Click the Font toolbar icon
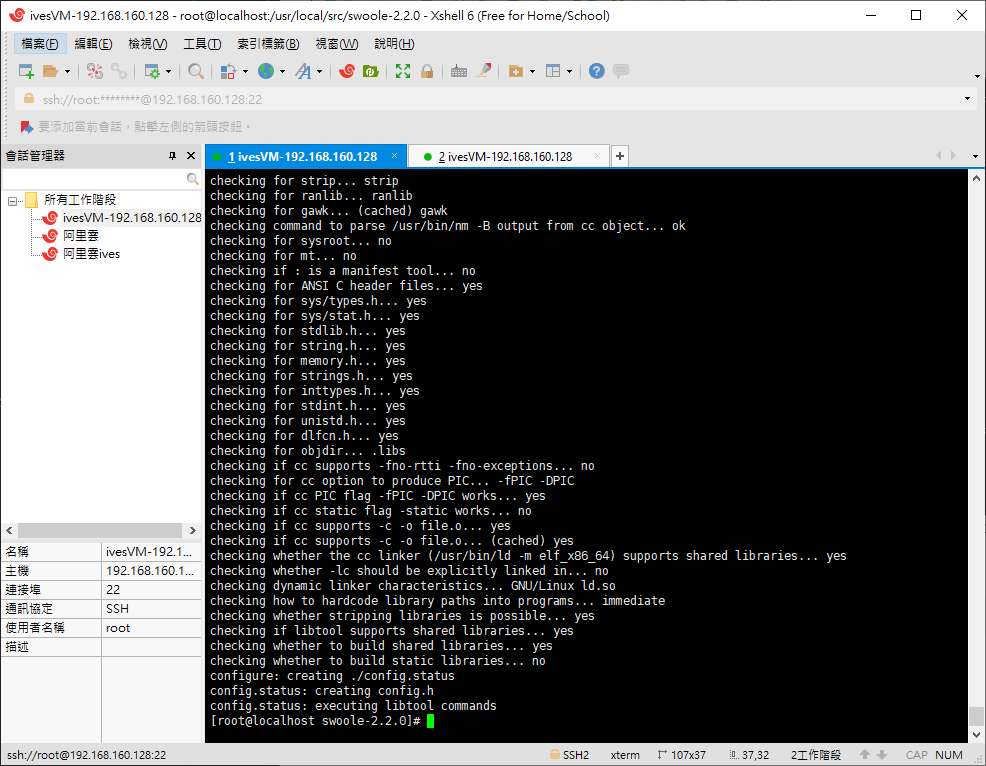986x766 pixels. [x=304, y=71]
